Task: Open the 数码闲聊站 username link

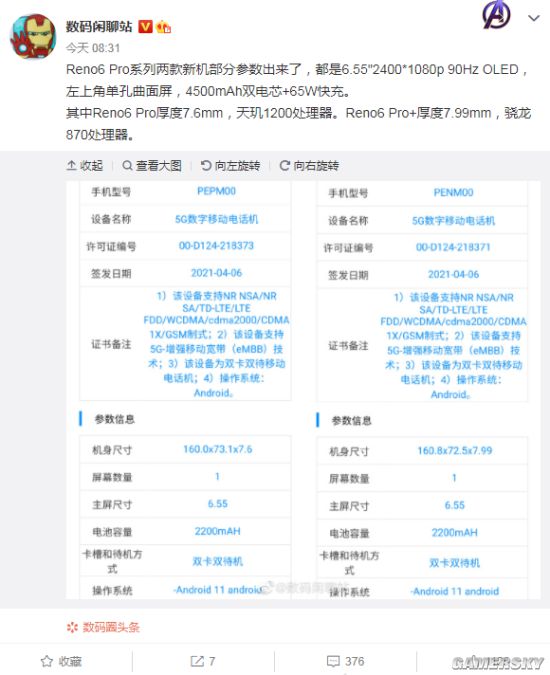Action: [x=99, y=27]
